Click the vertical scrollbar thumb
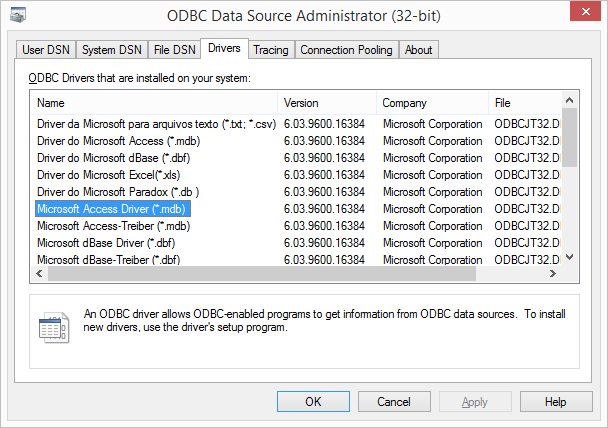 tap(569, 138)
